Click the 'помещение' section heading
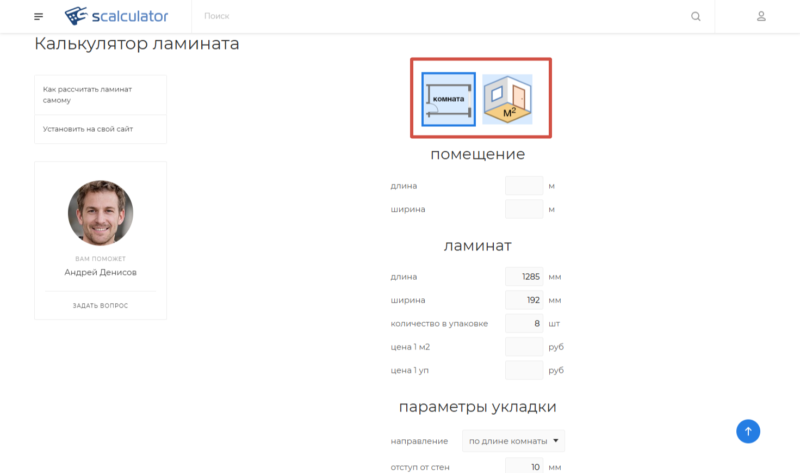 [x=478, y=154]
